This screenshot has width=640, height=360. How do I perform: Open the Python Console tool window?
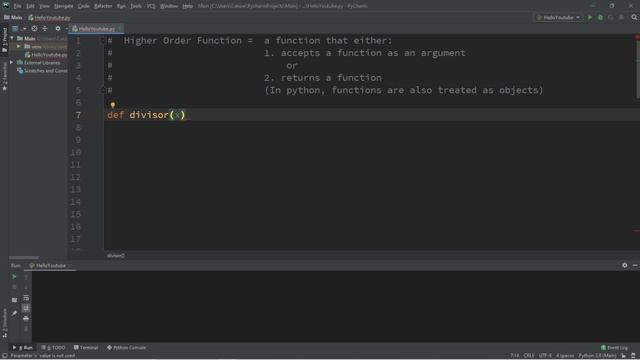click(127, 348)
